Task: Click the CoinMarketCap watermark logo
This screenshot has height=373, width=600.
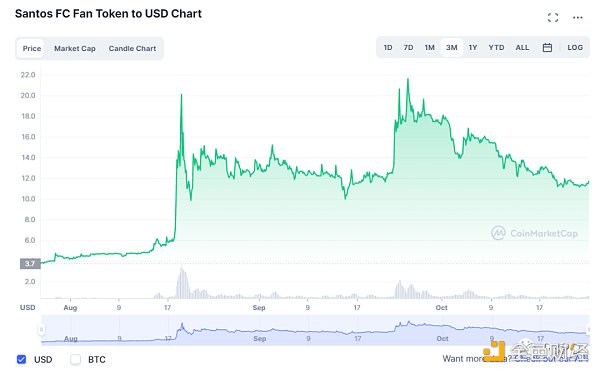Action: click(535, 233)
